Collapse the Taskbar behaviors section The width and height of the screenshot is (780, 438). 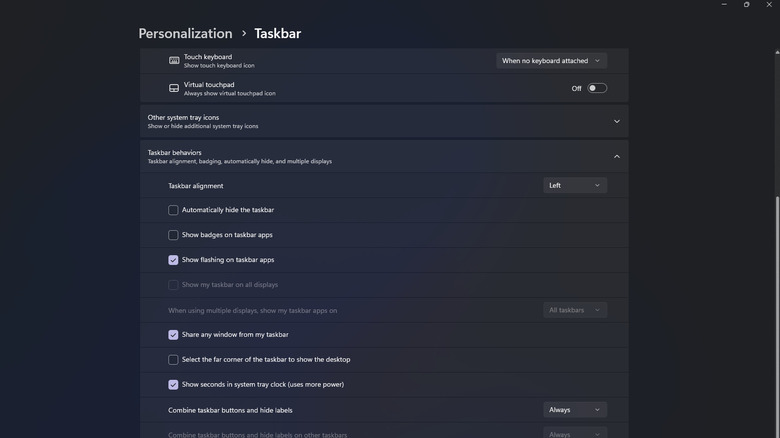(616, 156)
